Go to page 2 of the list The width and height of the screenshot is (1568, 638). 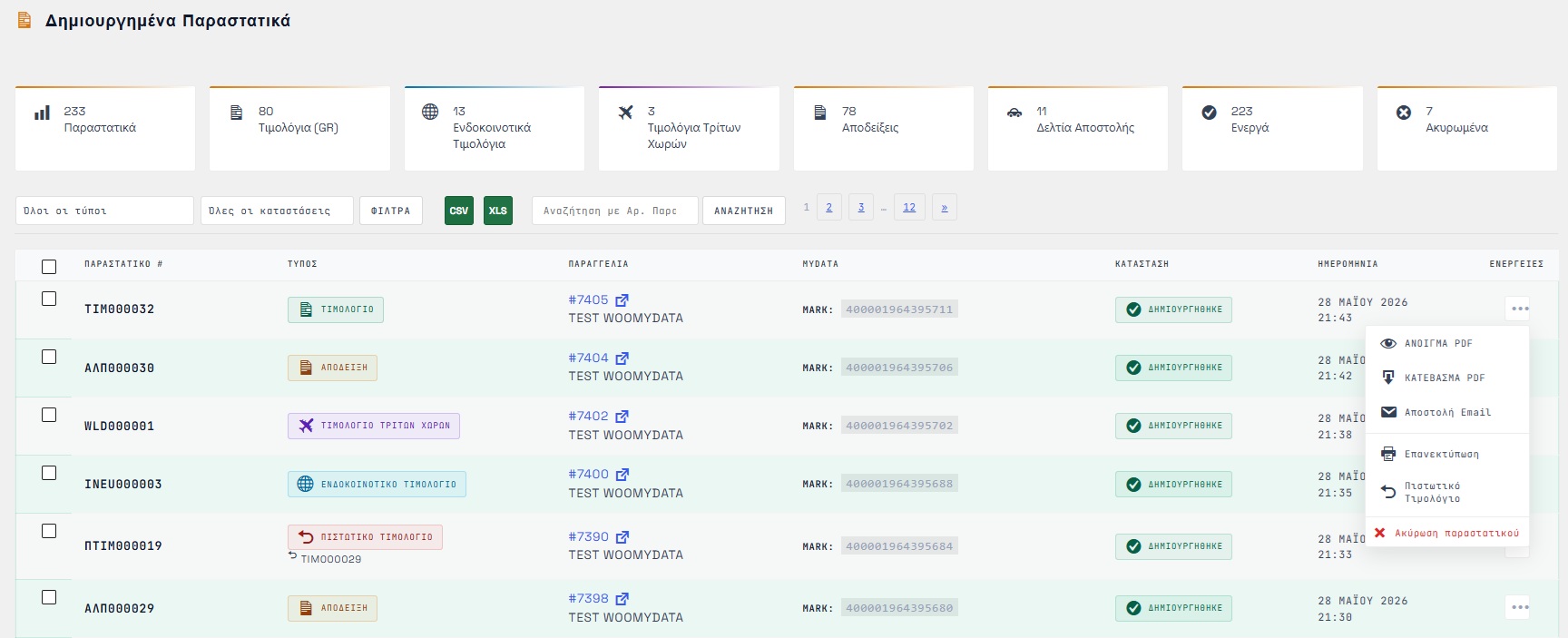[828, 207]
